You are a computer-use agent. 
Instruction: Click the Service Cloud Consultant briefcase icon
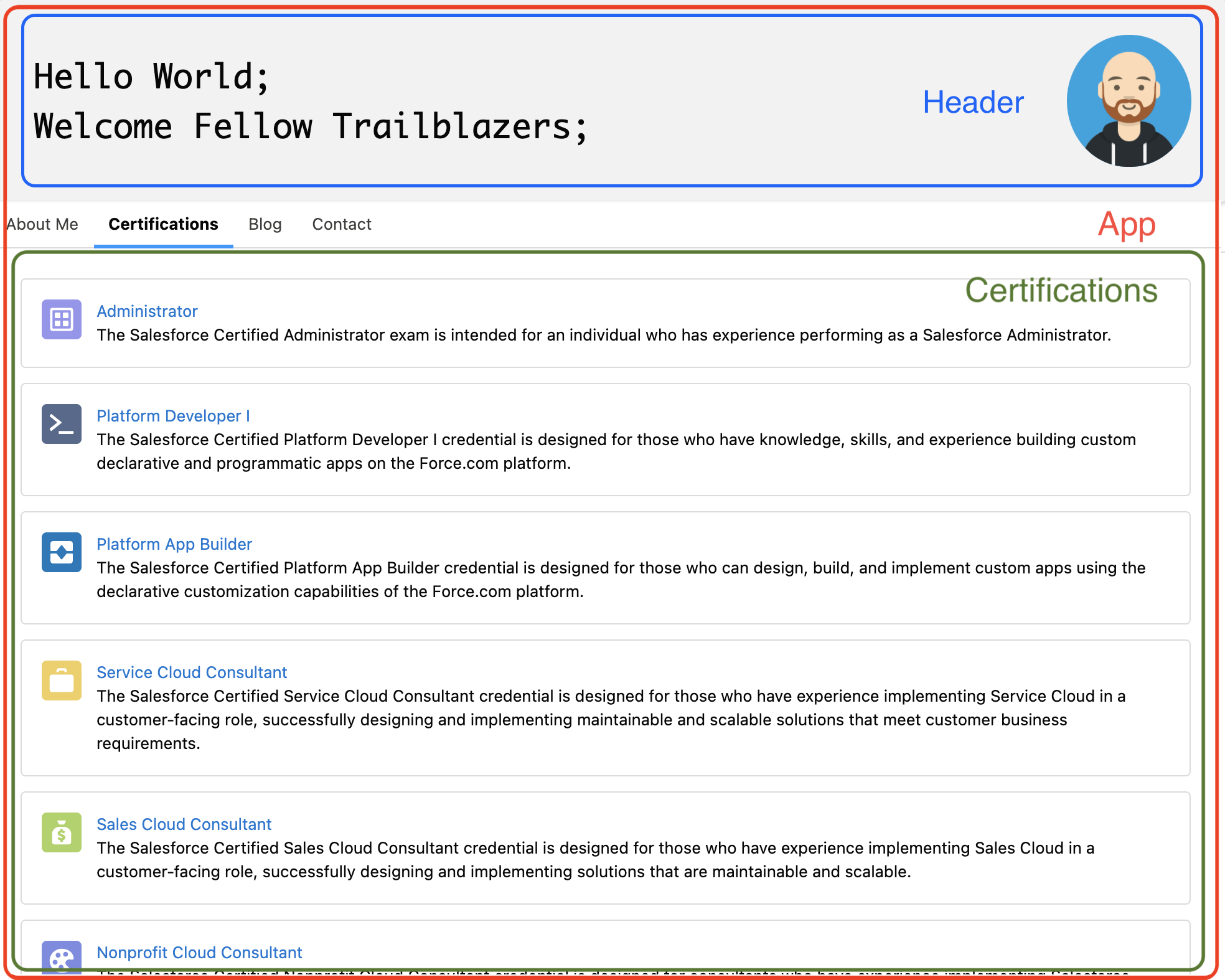pyautogui.click(x=62, y=681)
